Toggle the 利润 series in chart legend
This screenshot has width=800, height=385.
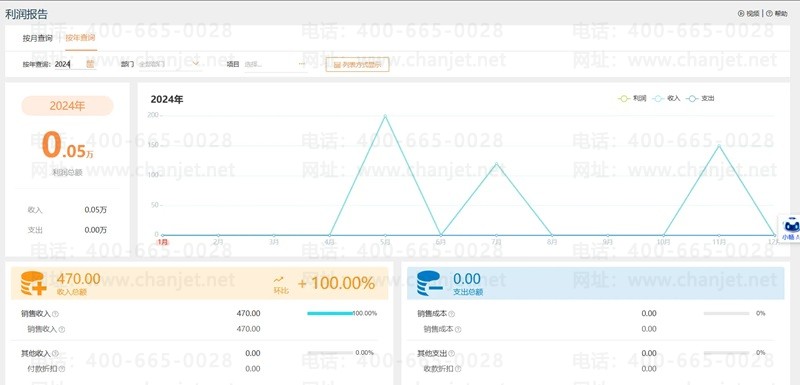632,98
